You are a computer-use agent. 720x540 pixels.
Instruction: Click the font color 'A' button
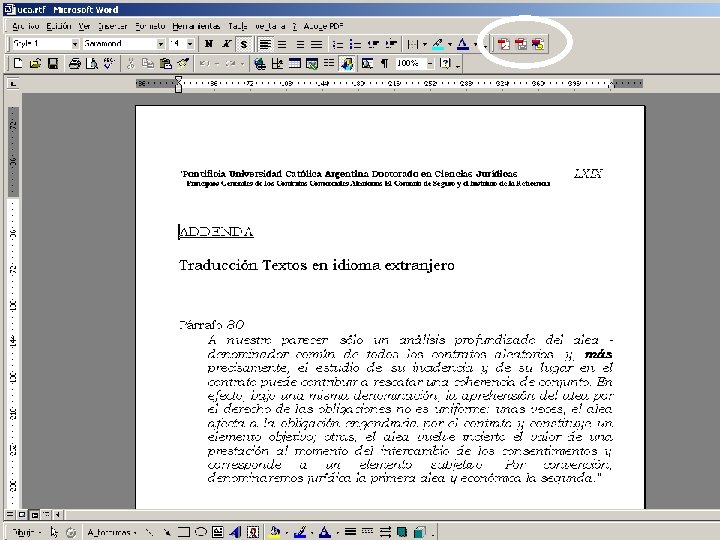click(x=463, y=44)
